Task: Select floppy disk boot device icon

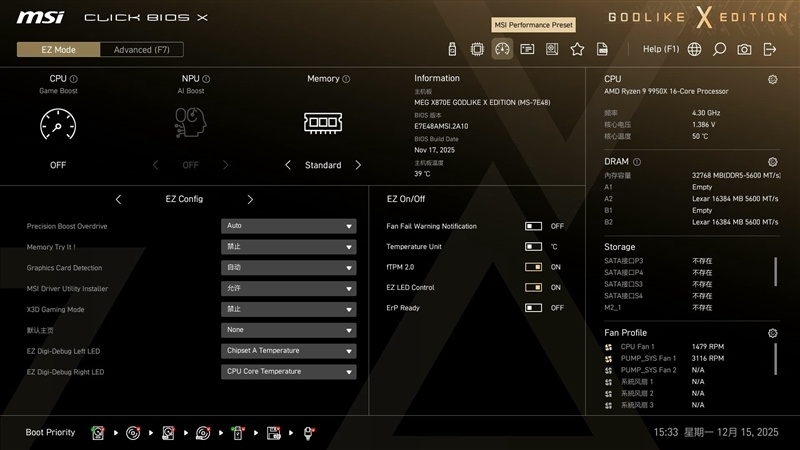Action: tap(273, 433)
